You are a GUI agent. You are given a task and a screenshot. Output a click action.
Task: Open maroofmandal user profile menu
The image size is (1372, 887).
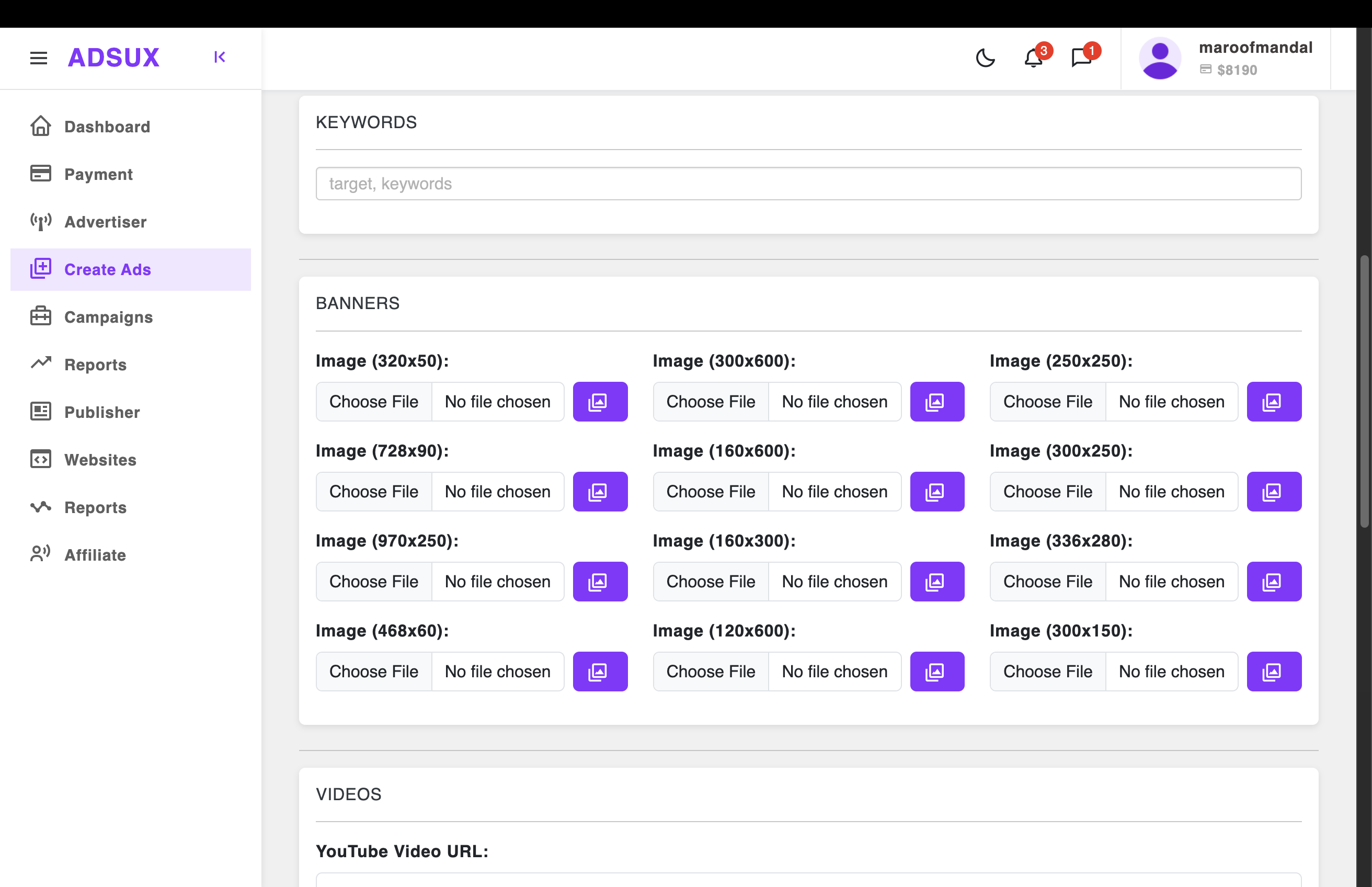(1226, 58)
